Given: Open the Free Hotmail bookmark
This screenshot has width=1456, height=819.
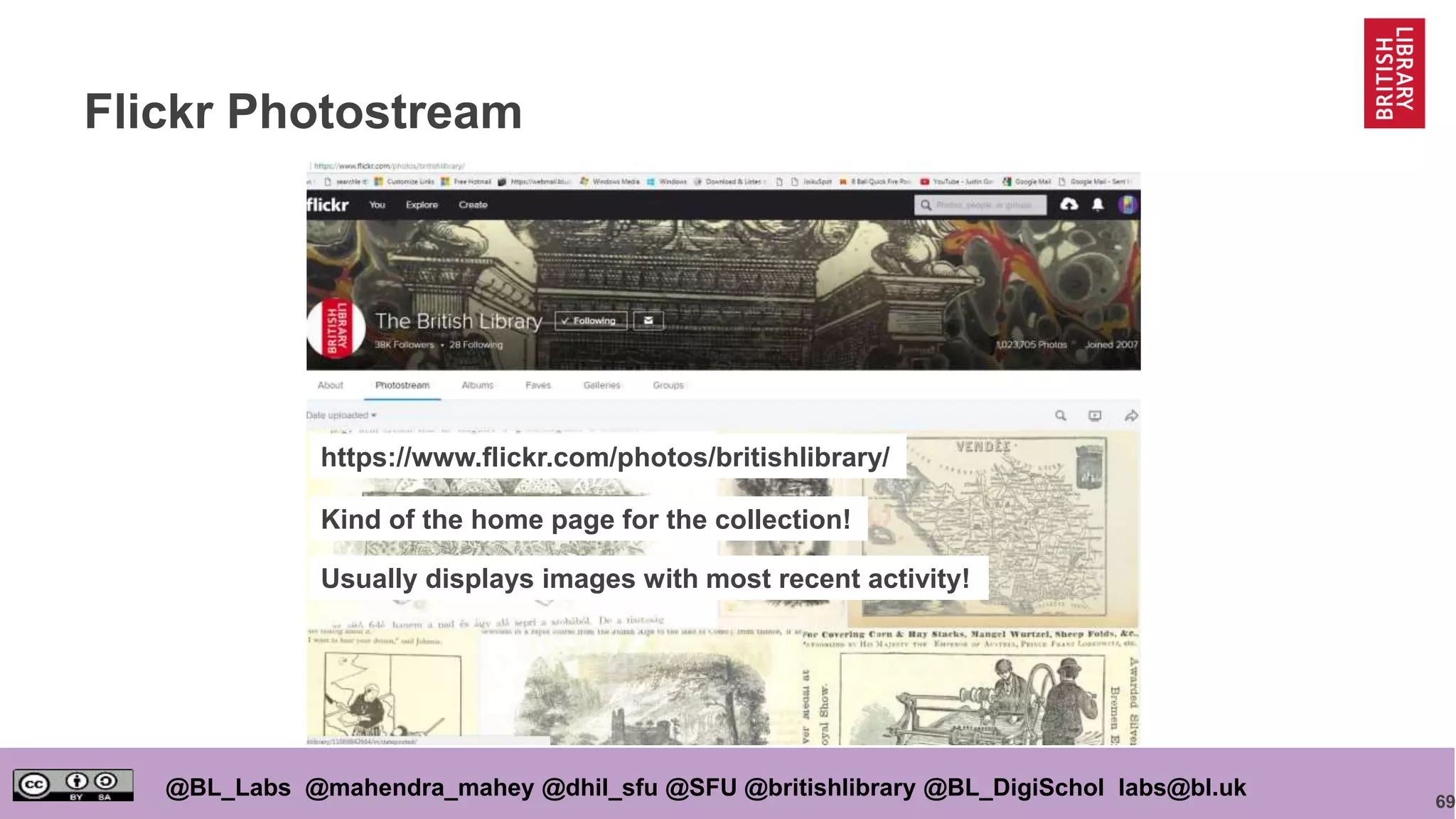Looking at the screenshot, I should pyautogui.click(x=466, y=182).
